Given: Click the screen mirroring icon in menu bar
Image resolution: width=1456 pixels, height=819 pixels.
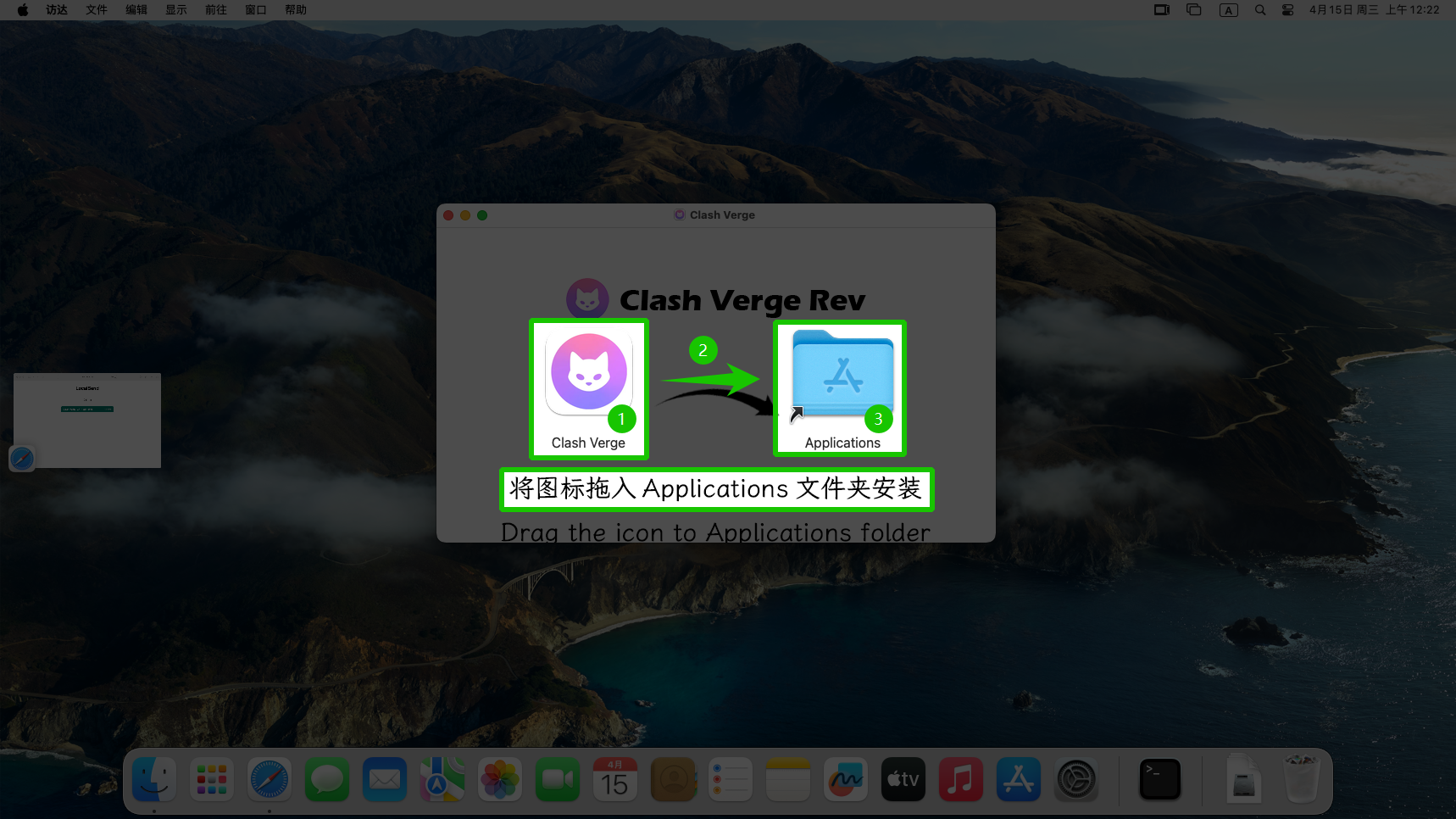Looking at the screenshot, I should tap(1162, 10).
